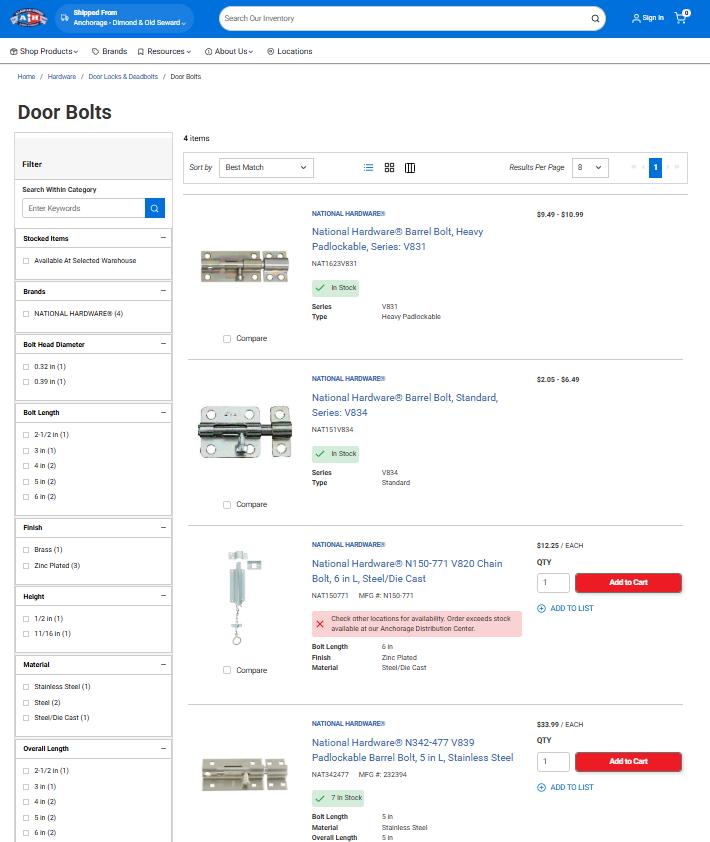
Task: Collapse the Brands filter section
Action: (x=163, y=291)
